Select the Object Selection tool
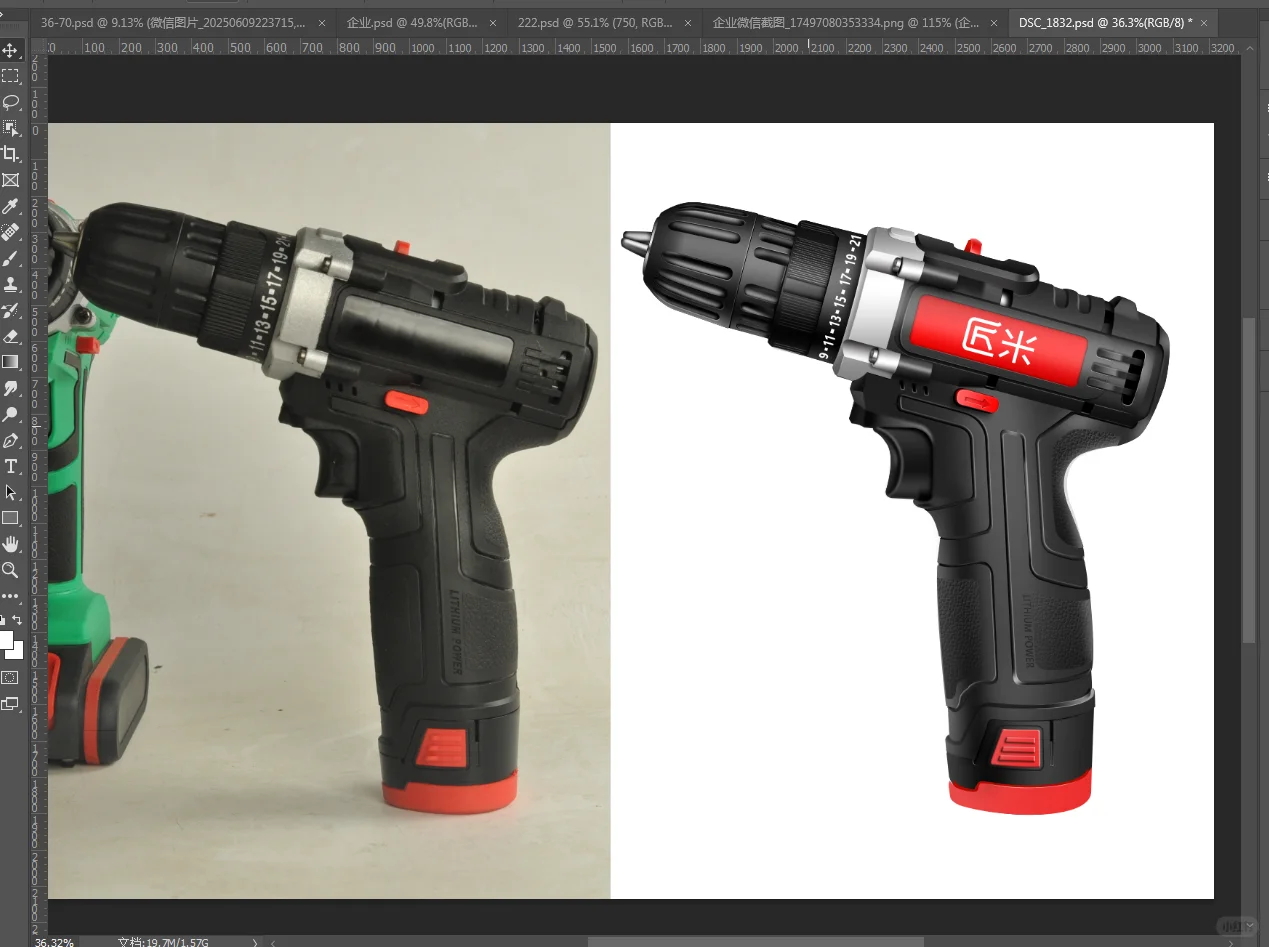Image resolution: width=1269 pixels, height=947 pixels. pyautogui.click(x=10, y=128)
